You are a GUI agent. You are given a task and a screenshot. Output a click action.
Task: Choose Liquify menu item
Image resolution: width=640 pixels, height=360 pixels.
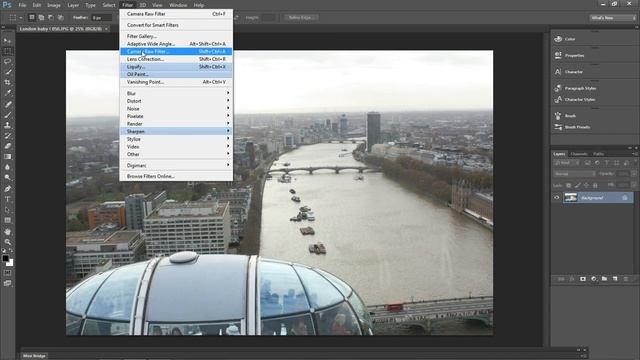pos(176,67)
